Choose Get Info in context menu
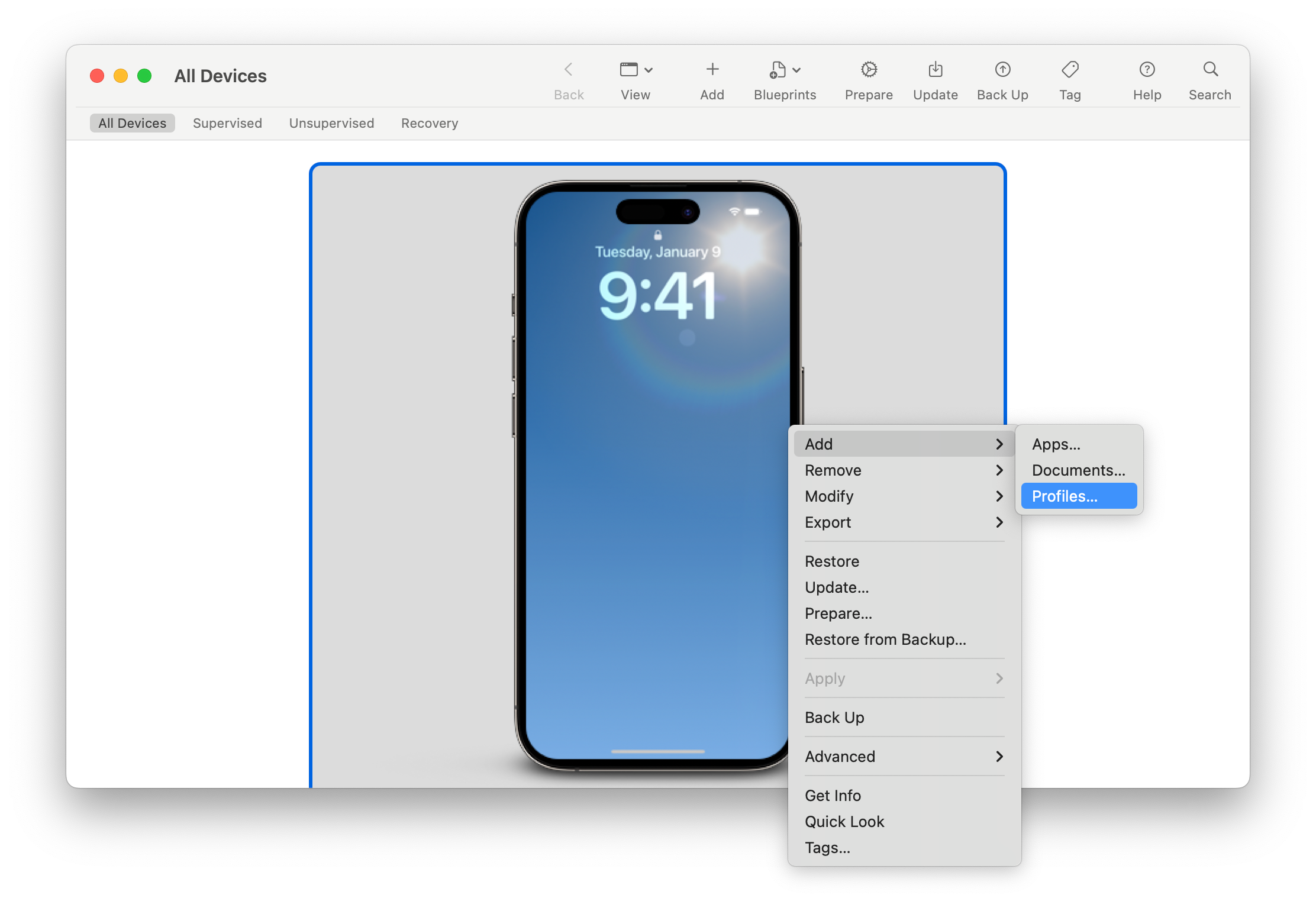Viewport: 1316px width, 898px height. point(904,796)
